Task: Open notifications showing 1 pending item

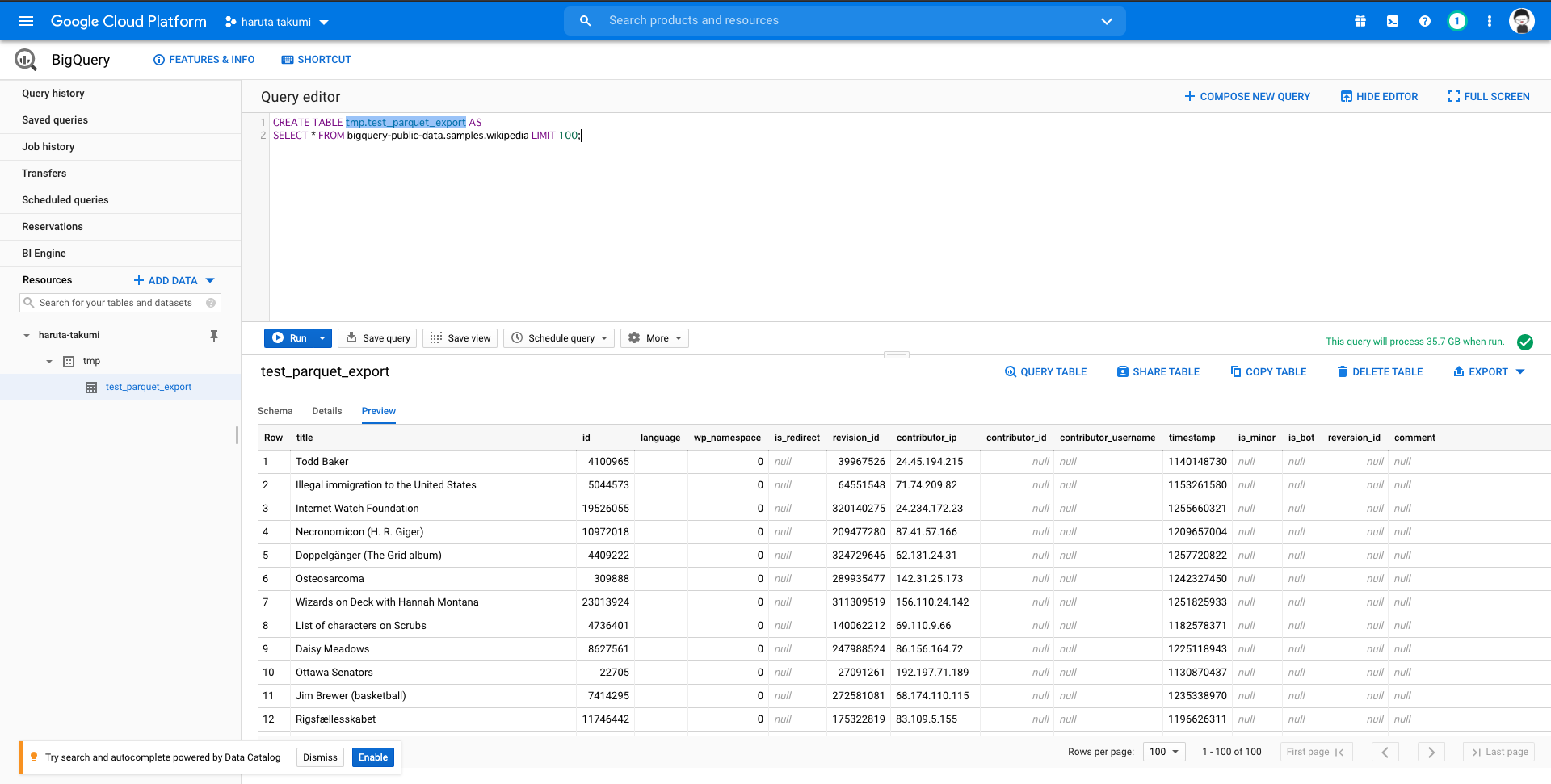Action: 1457,20
